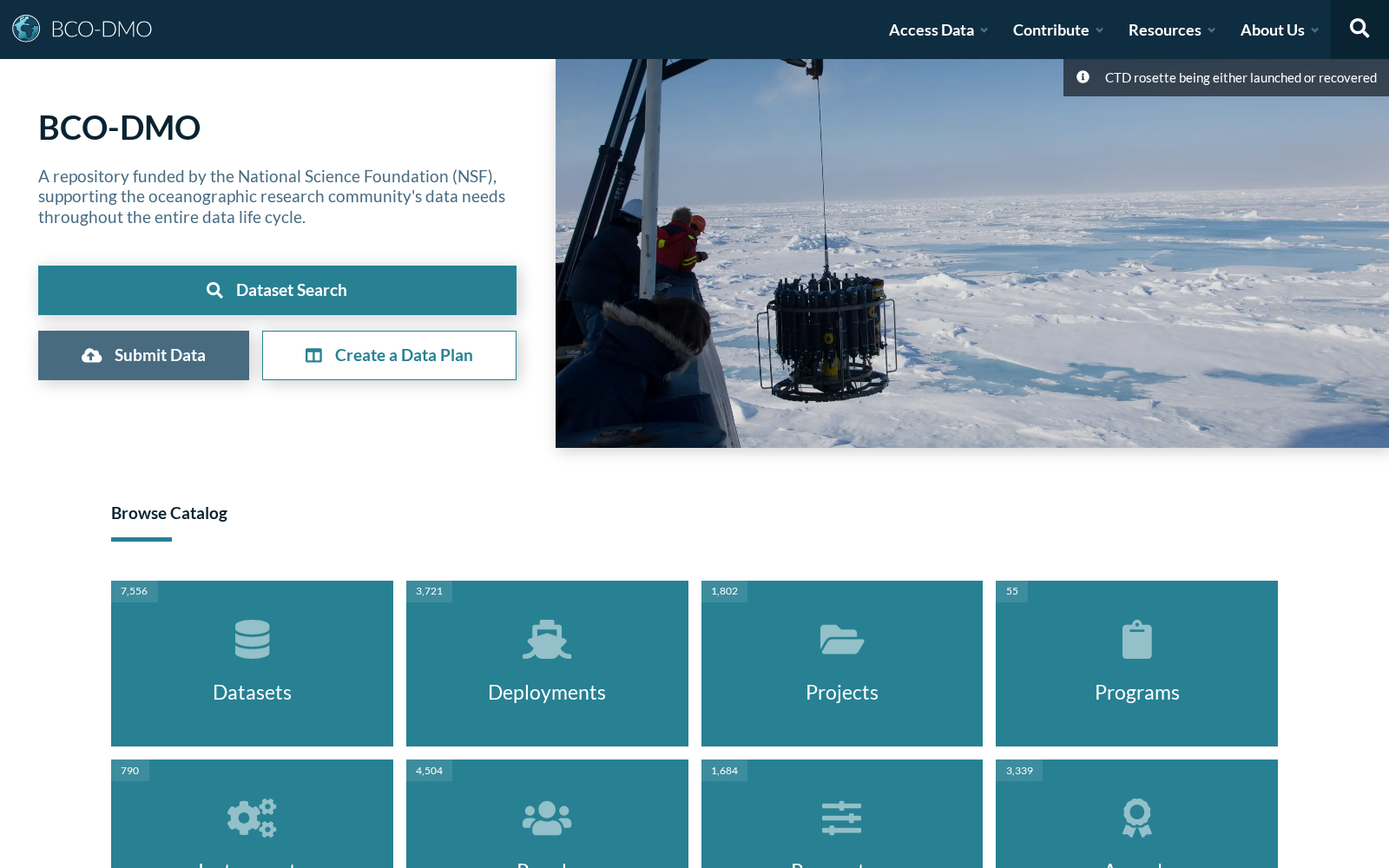Image resolution: width=1389 pixels, height=868 pixels.
Task: Click the award ribbon icon on 3,339 tile
Action: click(1137, 818)
